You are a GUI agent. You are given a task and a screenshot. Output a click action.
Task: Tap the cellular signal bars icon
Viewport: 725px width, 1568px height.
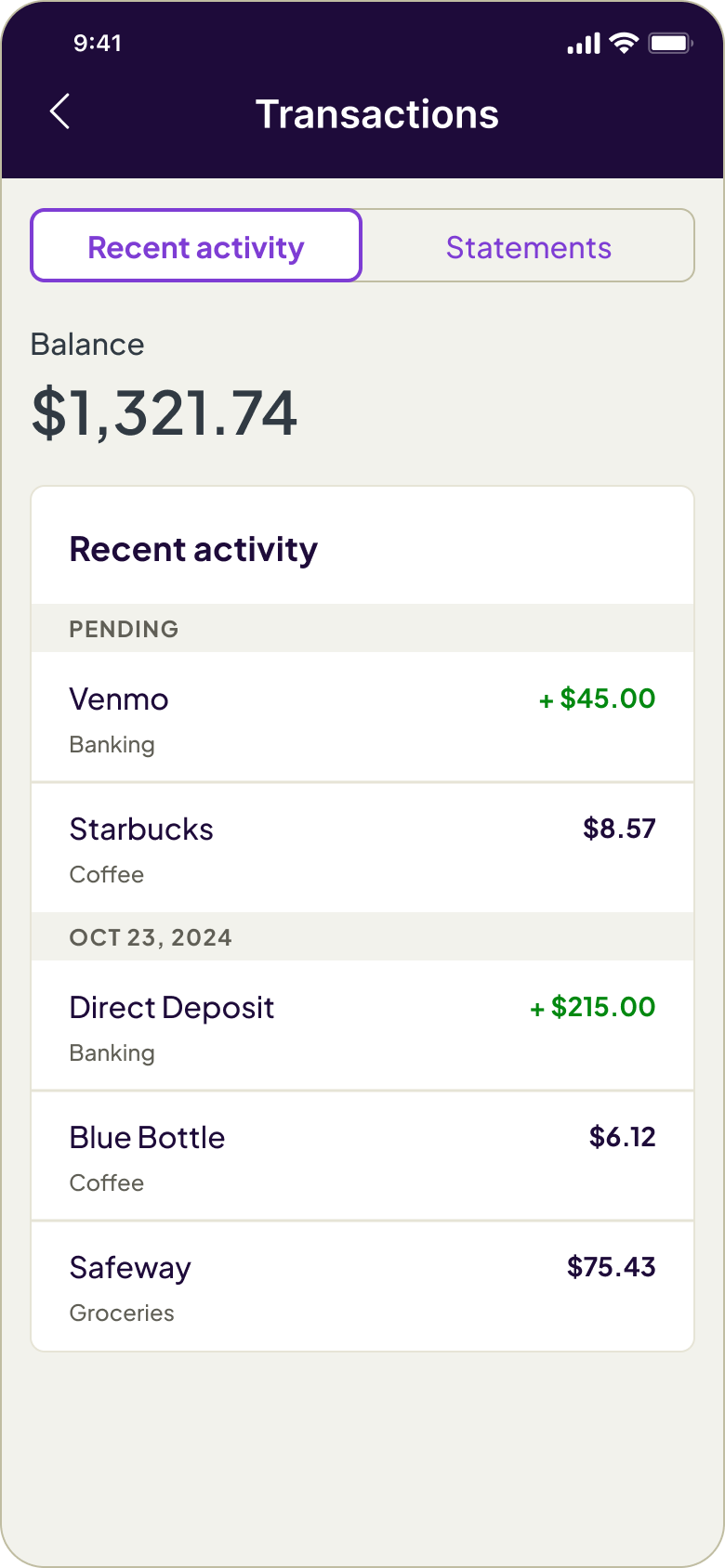pyautogui.click(x=584, y=44)
